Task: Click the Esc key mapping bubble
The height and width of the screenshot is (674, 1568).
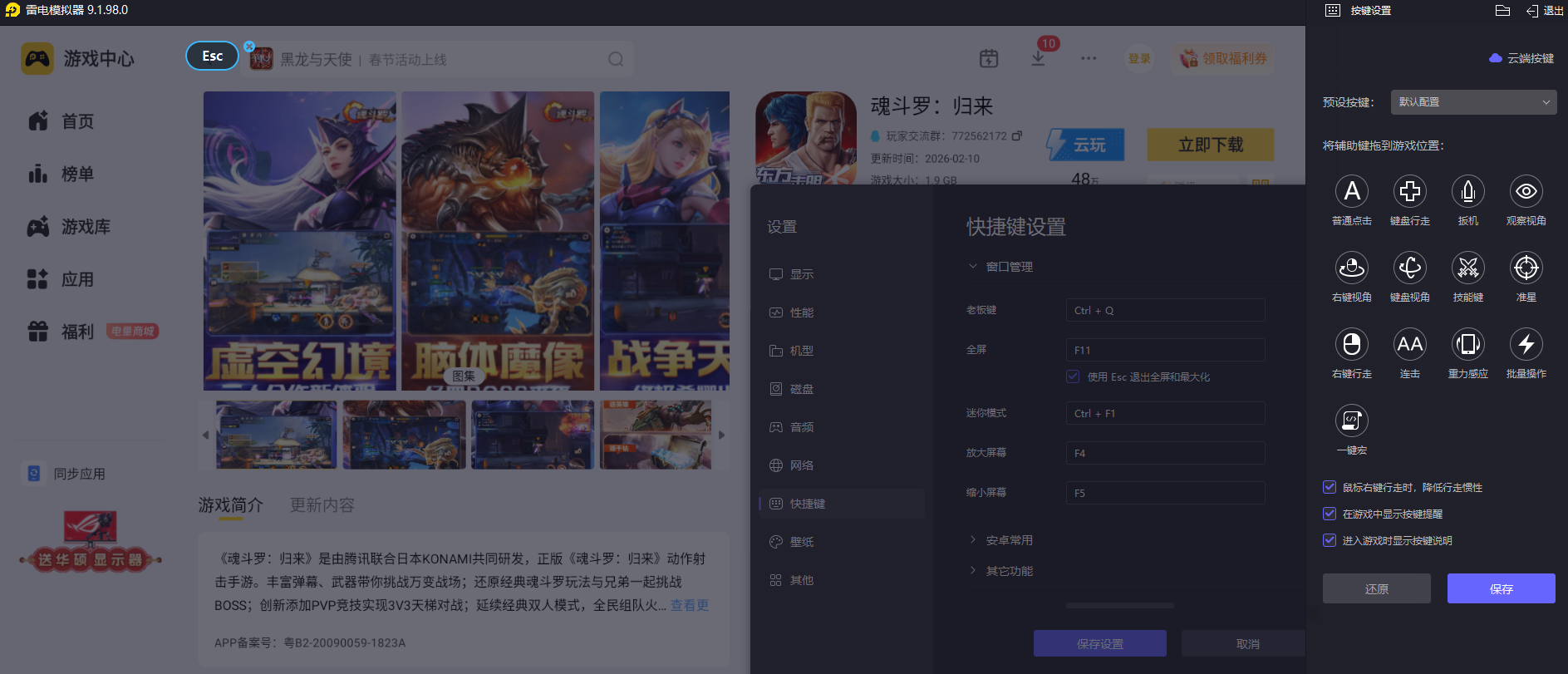Action: pyautogui.click(x=213, y=57)
